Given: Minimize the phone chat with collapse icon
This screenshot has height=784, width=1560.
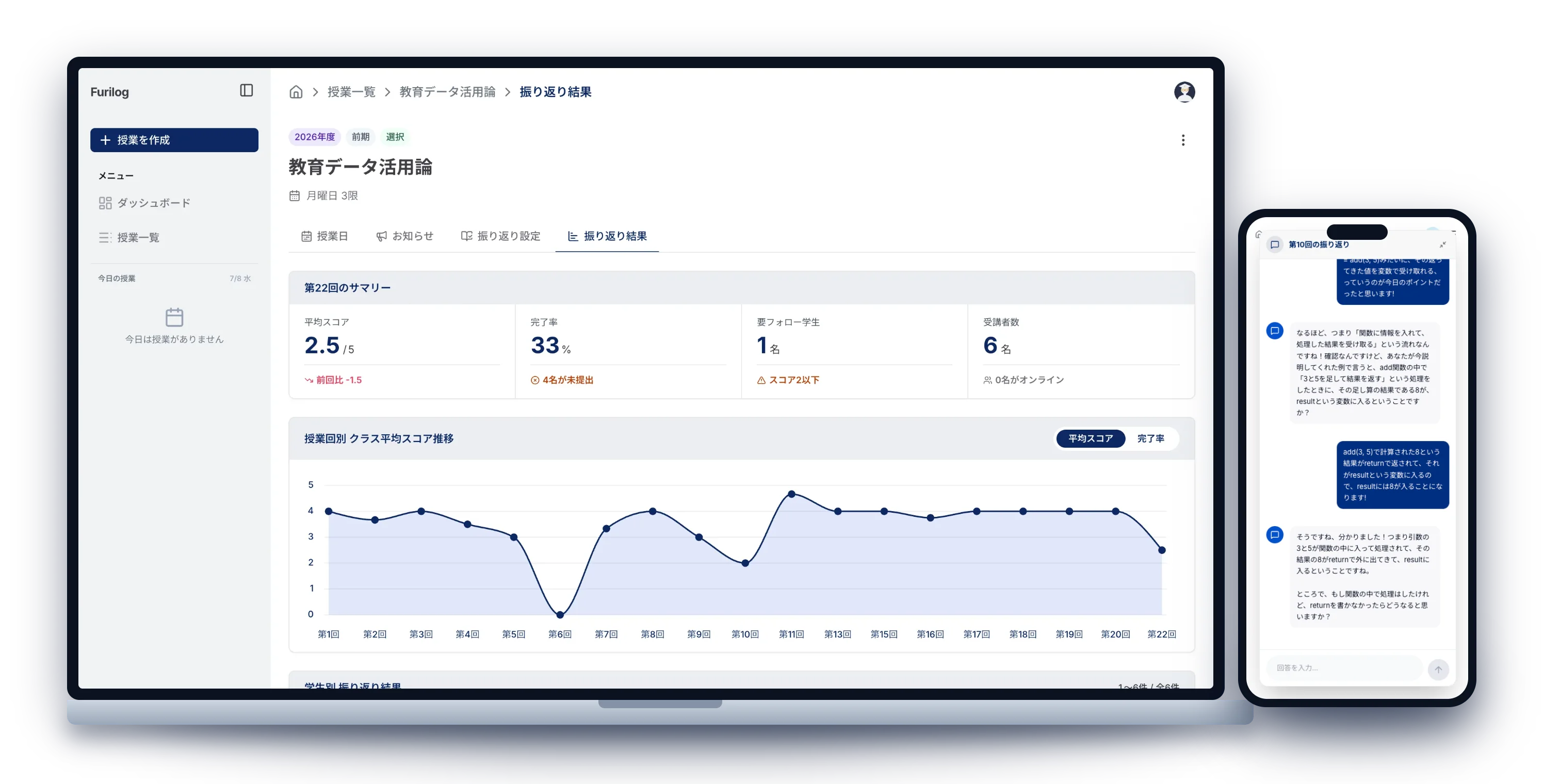Looking at the screenshot, I should (x=1442, y=245).
